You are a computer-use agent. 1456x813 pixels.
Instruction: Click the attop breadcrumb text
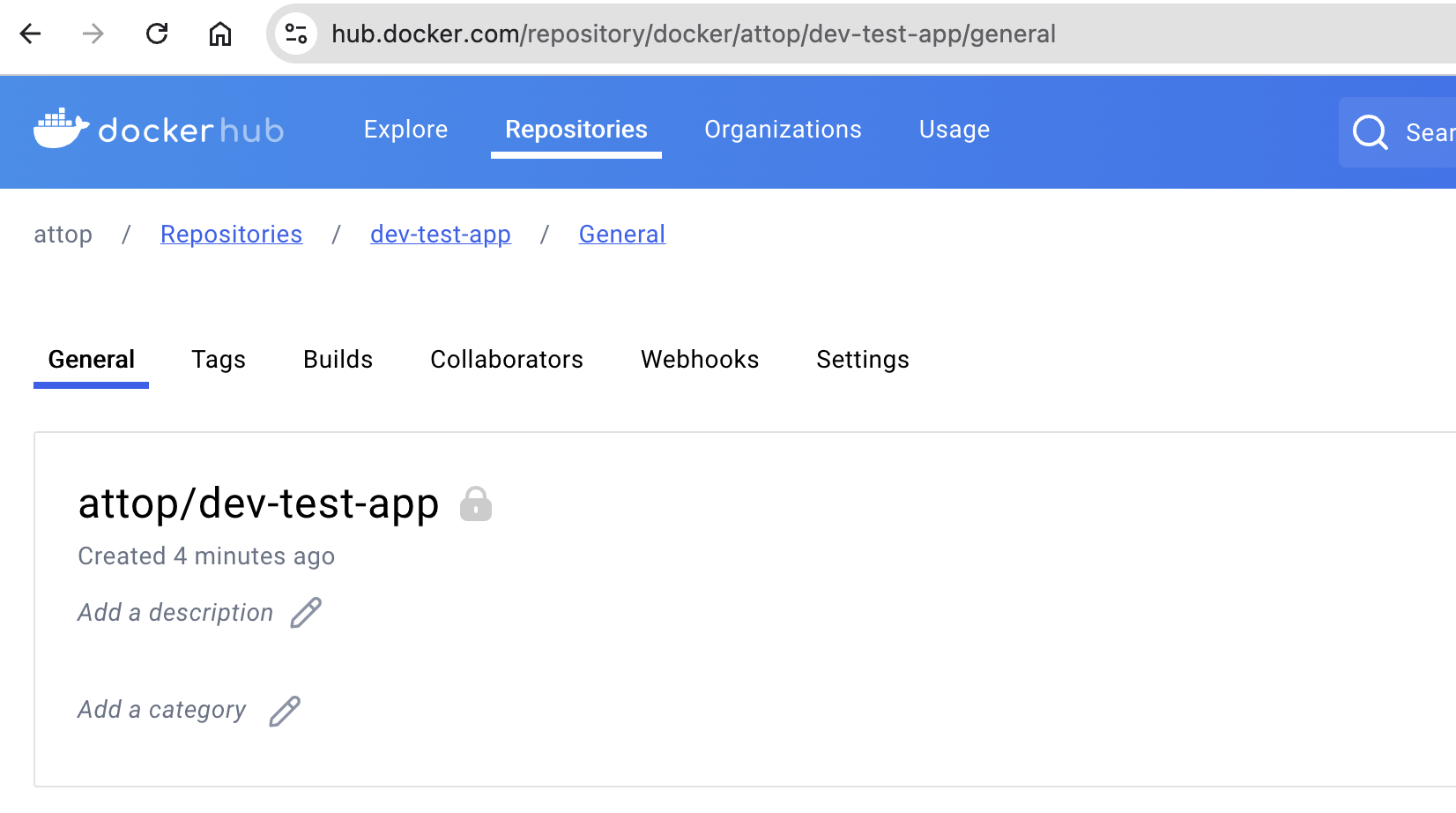point(63,235)
